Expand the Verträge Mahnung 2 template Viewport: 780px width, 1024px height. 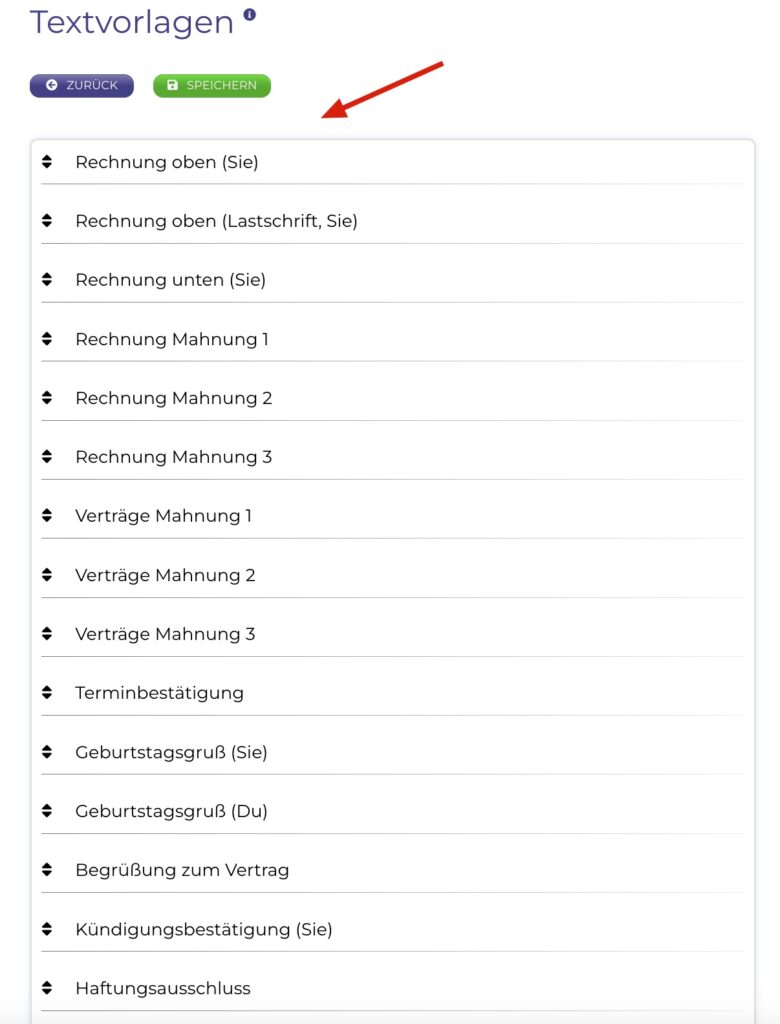click(x=165, y=575)
